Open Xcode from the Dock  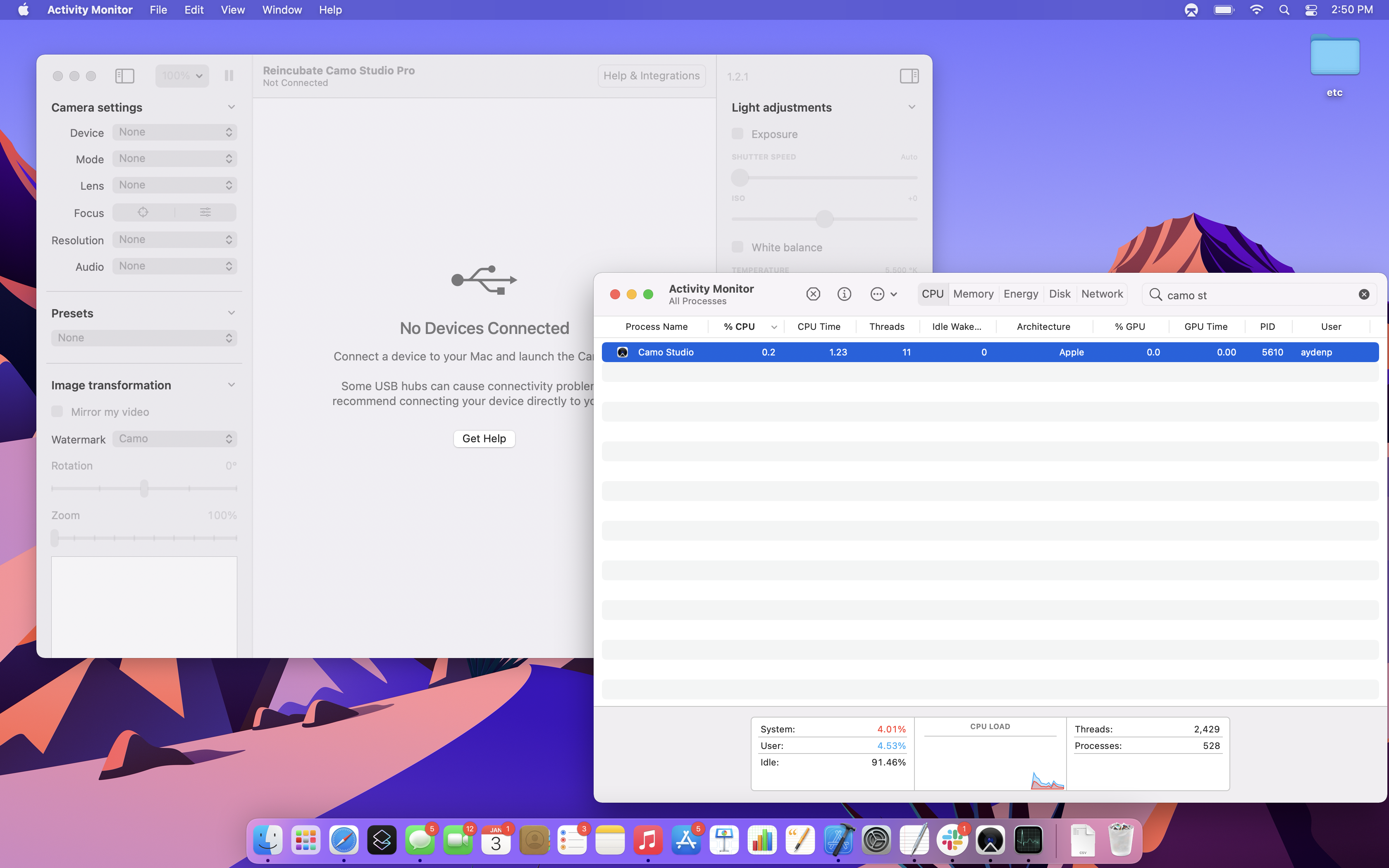pos(838,840)
